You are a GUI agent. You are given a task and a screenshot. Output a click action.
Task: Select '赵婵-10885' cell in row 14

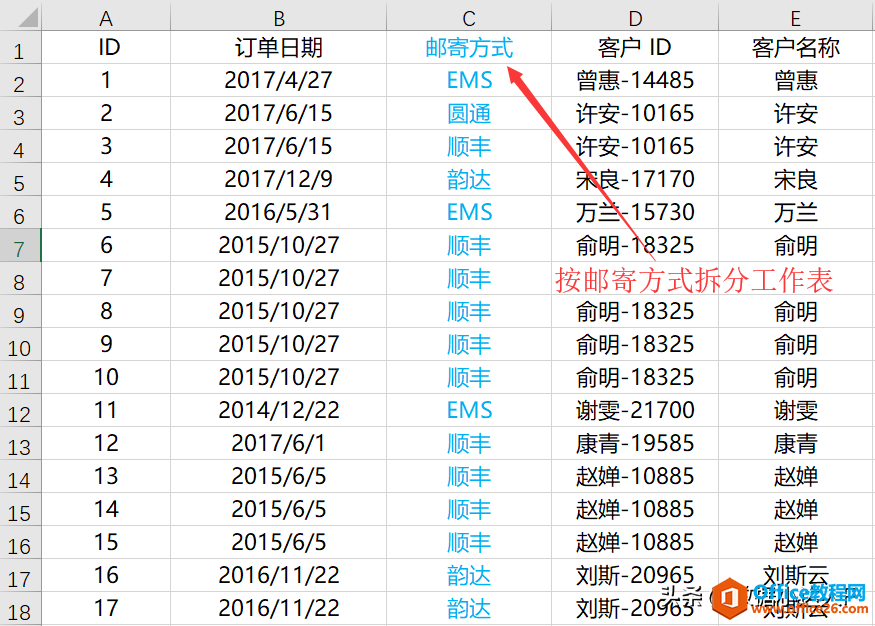click(x=635, y=476)
